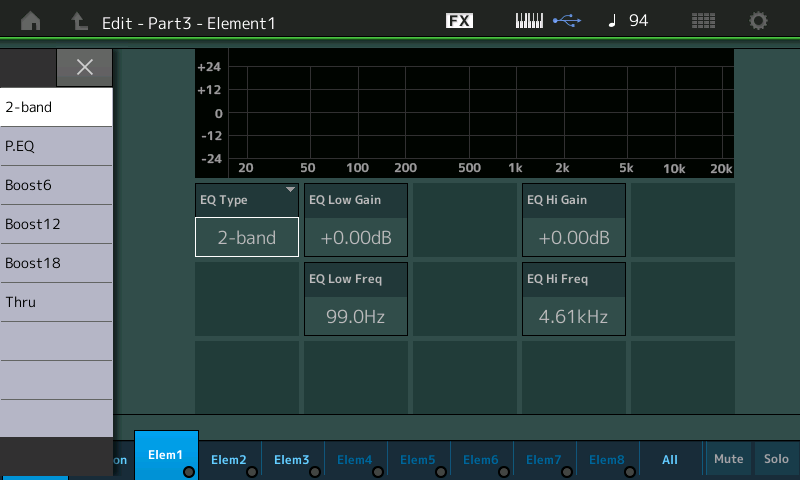Choose Boost18 EQ type
The height and width of the screenshot is (480, 800).
[x=56, y=263]
